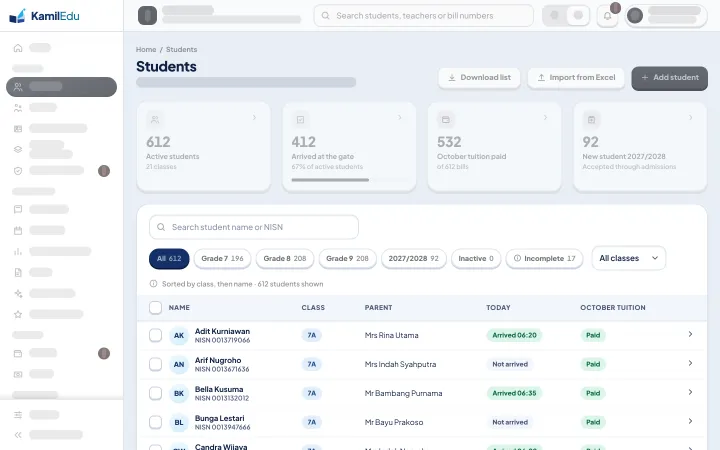Click checkmark icon on Arrived at gate card
This screenshot has height=450, width=720.
tap(300, 119)
